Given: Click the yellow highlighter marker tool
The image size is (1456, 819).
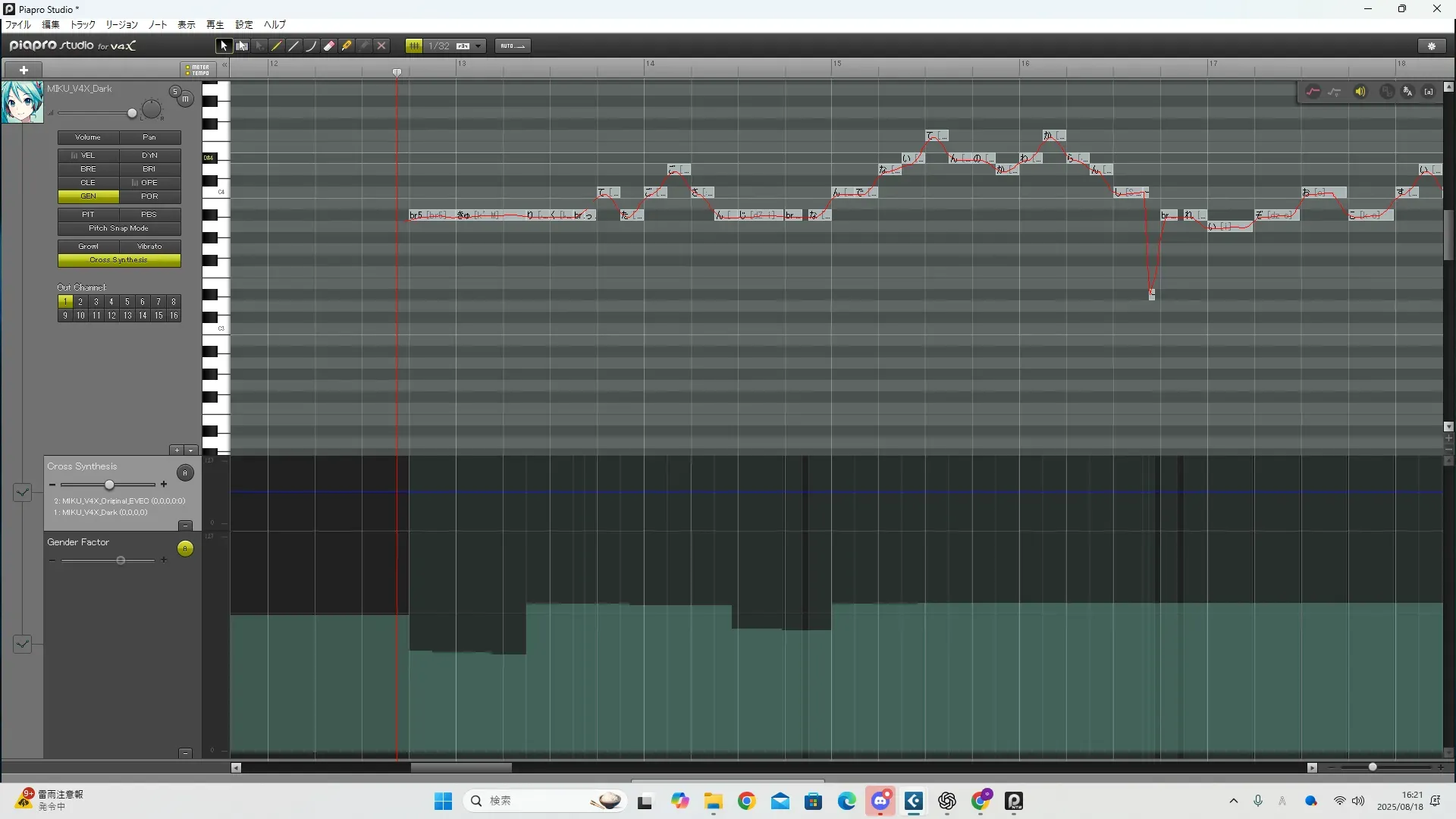Looking at the screenshot, I should pyautogui.click(x=347, y=46).
